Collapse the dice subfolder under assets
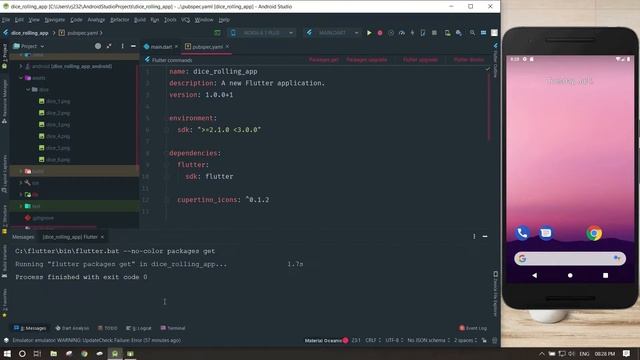The height and width of the screenshot is (360, 640). (28, 89)
